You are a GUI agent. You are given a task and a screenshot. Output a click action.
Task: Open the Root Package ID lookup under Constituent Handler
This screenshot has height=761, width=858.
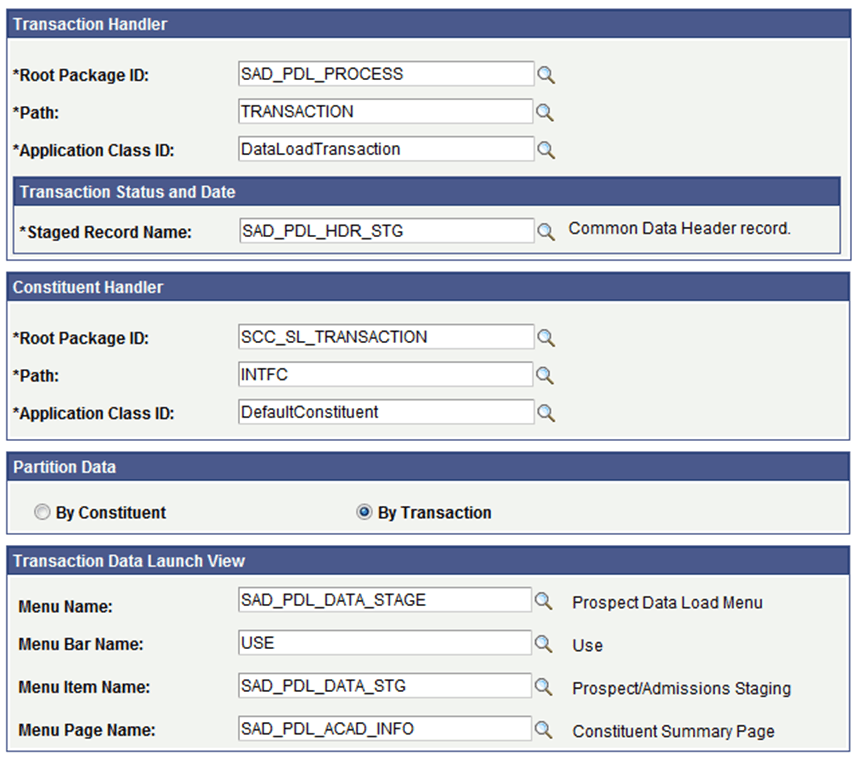click(546, 337)
